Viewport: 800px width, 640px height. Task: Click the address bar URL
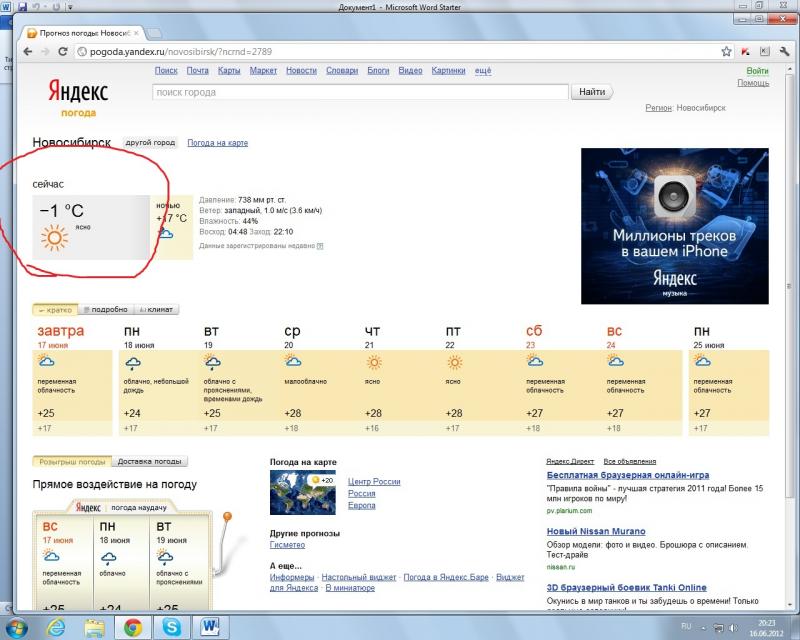181,52
